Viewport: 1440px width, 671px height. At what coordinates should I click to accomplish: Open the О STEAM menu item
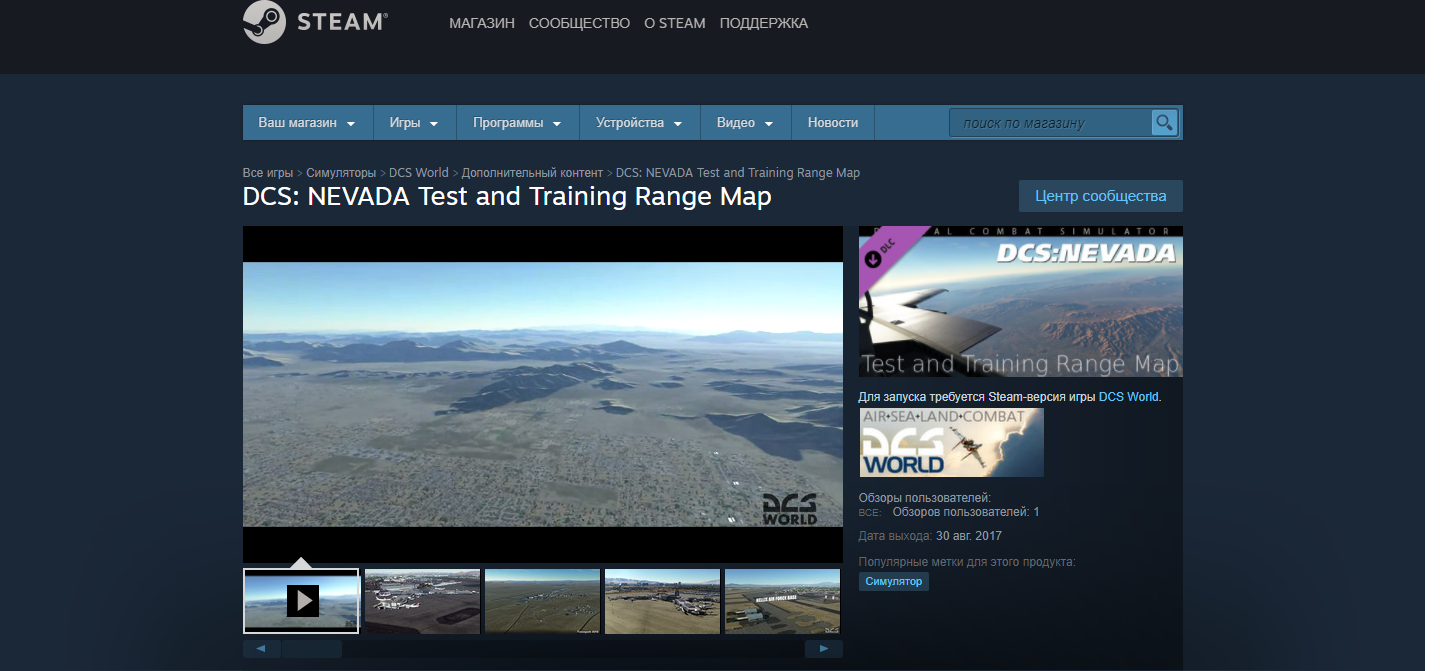[675, 23]
